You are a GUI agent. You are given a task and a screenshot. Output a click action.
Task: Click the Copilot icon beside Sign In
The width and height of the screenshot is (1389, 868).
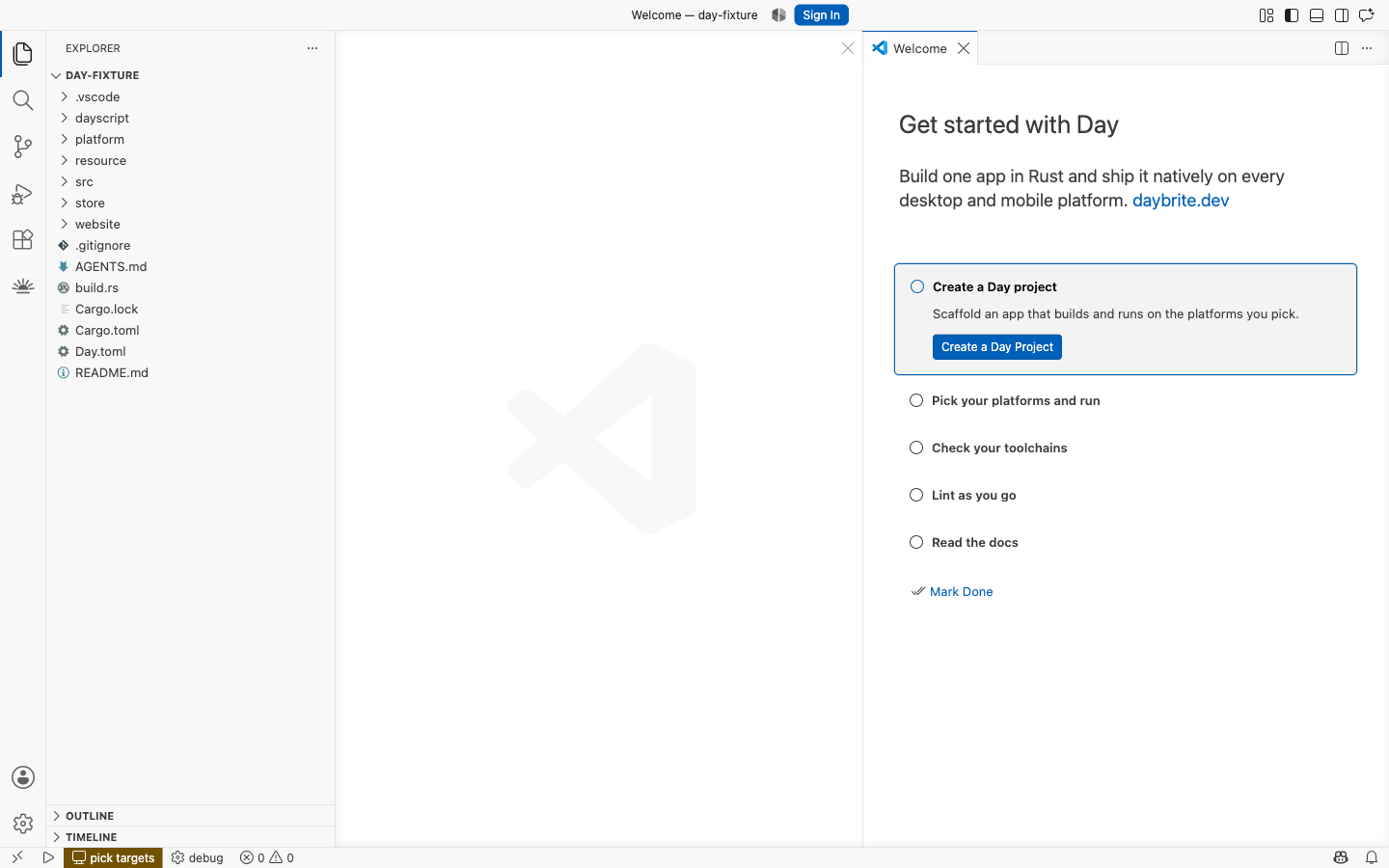(778, 15)
